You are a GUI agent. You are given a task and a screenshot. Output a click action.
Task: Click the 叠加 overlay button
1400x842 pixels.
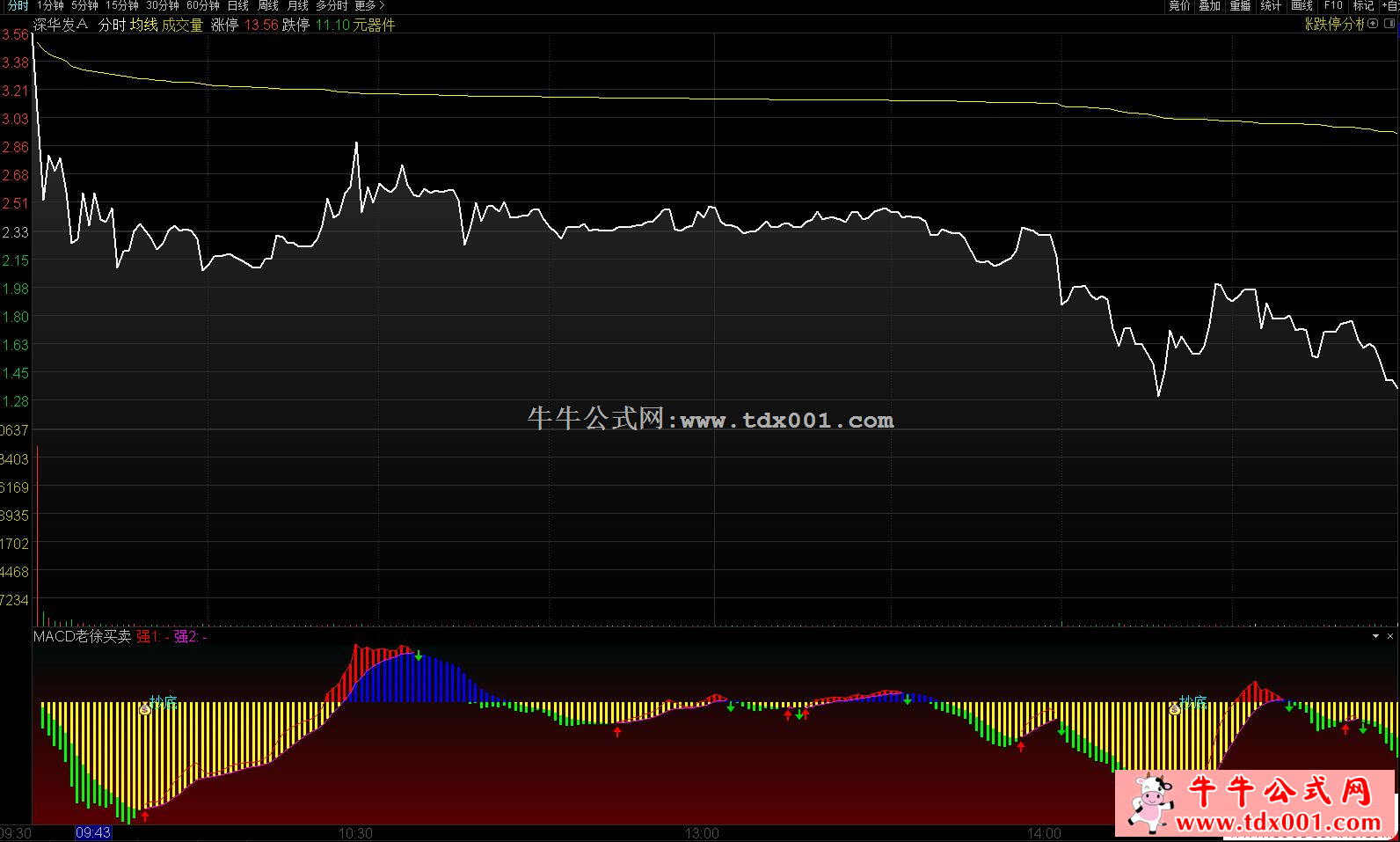[1210, 6]
